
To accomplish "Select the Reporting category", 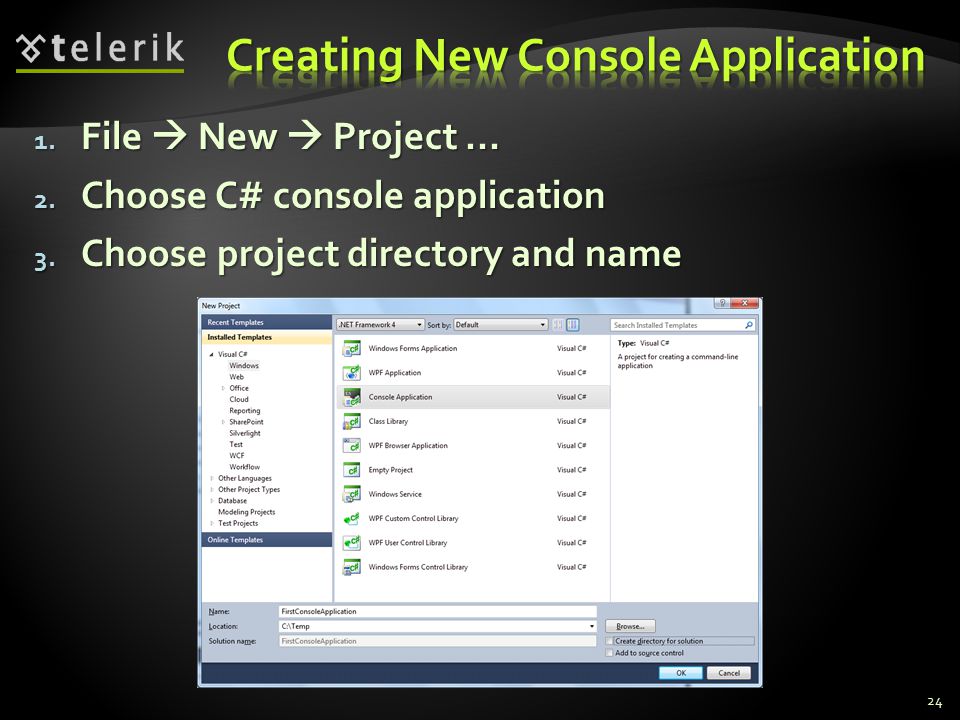I will click(x=244, y=411).
